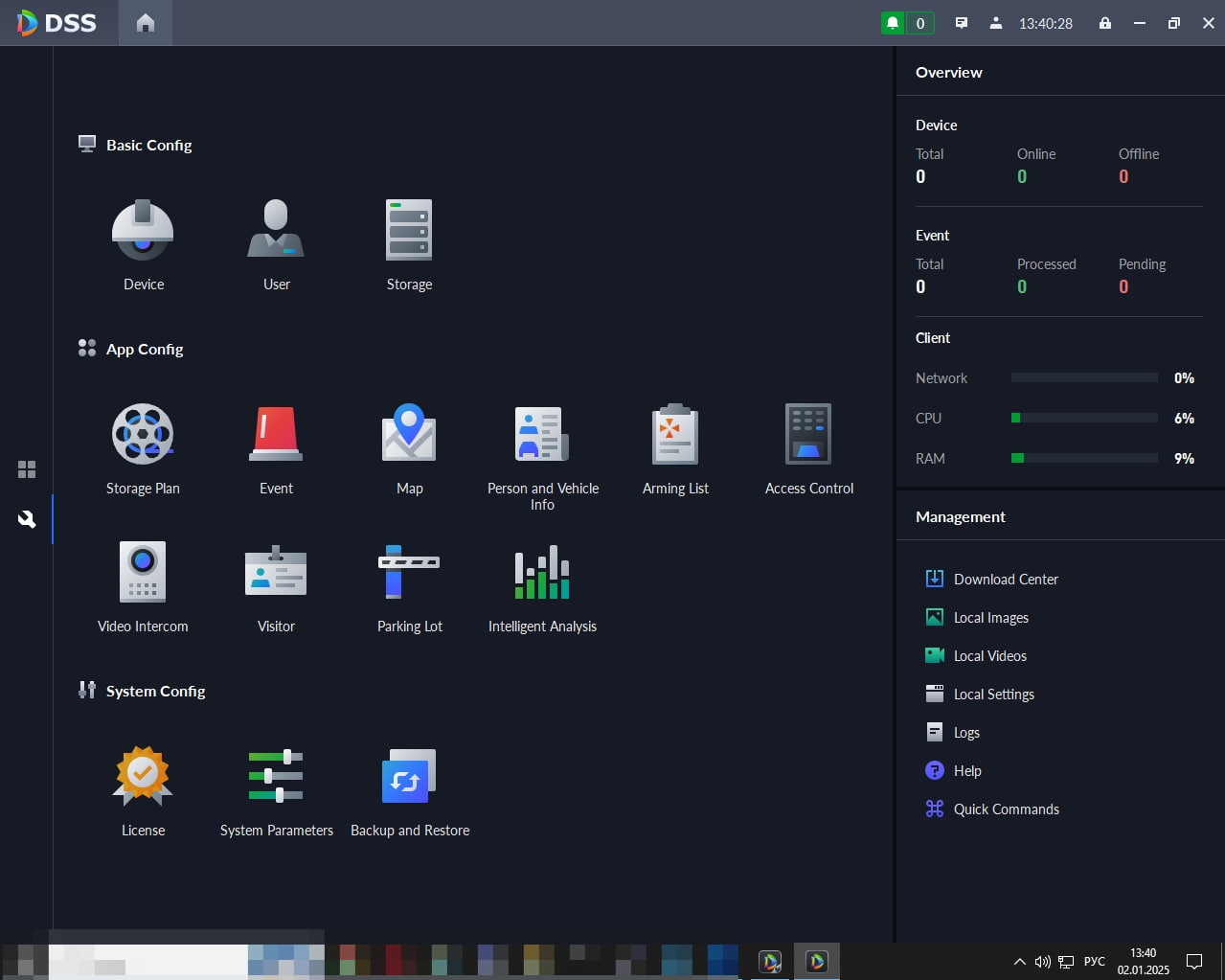Open the volume control in system tray
This screenshot has height=980, width=1225.
1042,961
